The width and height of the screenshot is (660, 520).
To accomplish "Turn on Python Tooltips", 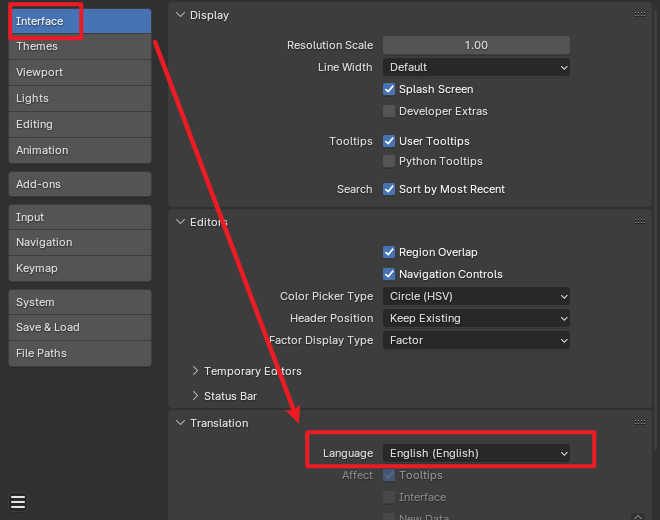I will pos(390,161).
